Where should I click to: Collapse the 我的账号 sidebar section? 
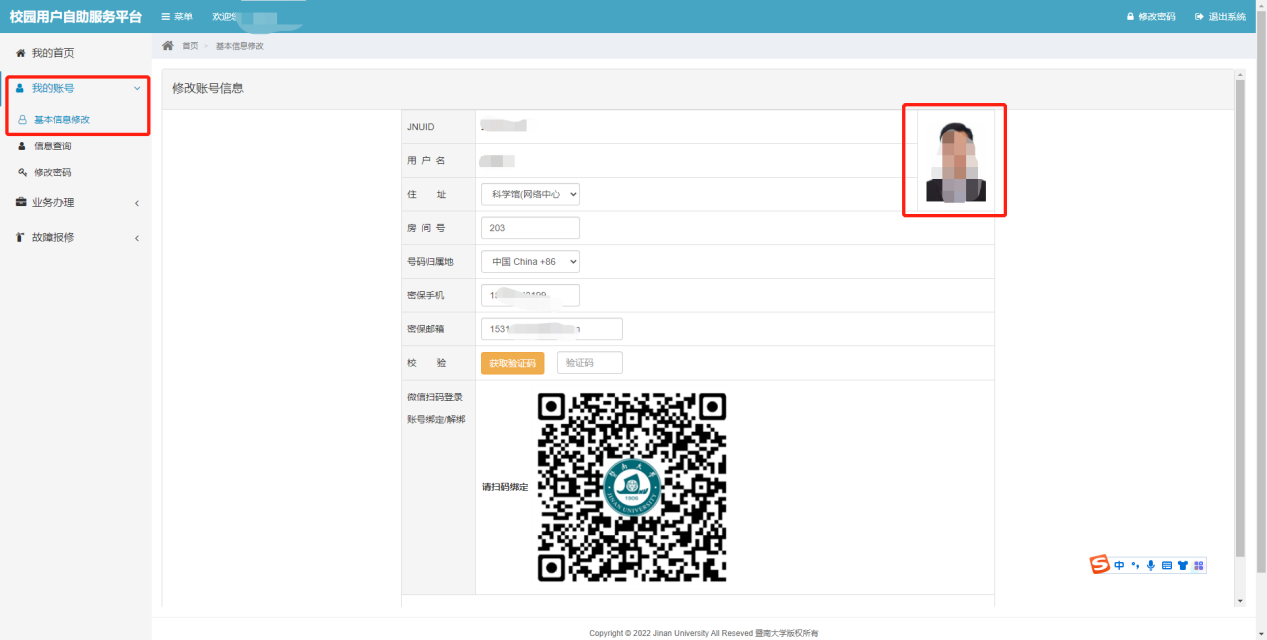pyautogui.click(x=76, y=88)
